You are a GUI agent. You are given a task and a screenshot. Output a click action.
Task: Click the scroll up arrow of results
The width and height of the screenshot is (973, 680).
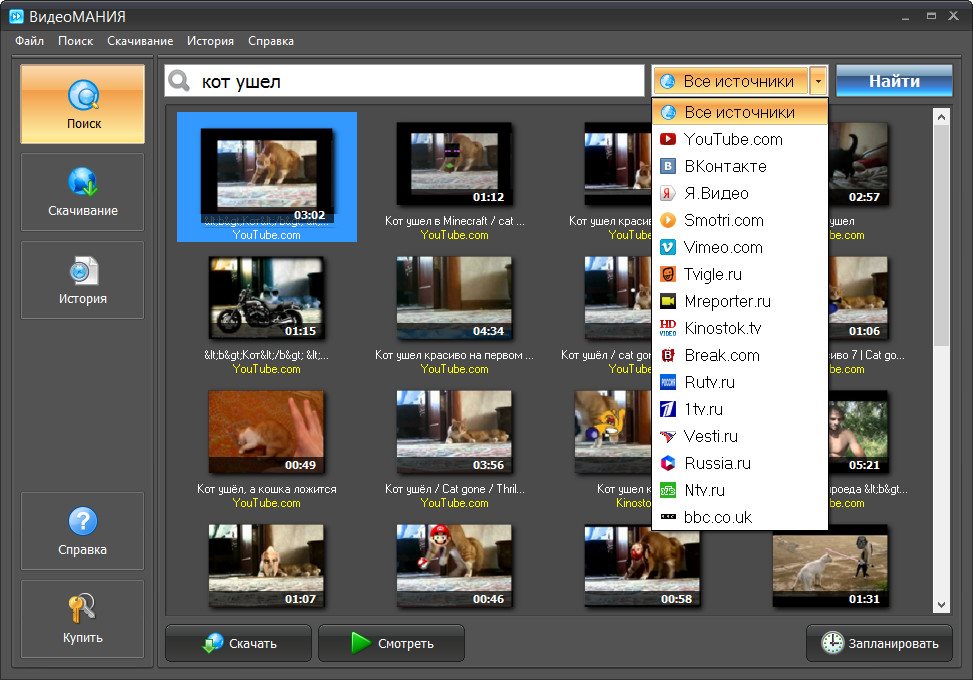tap(941, 117)
